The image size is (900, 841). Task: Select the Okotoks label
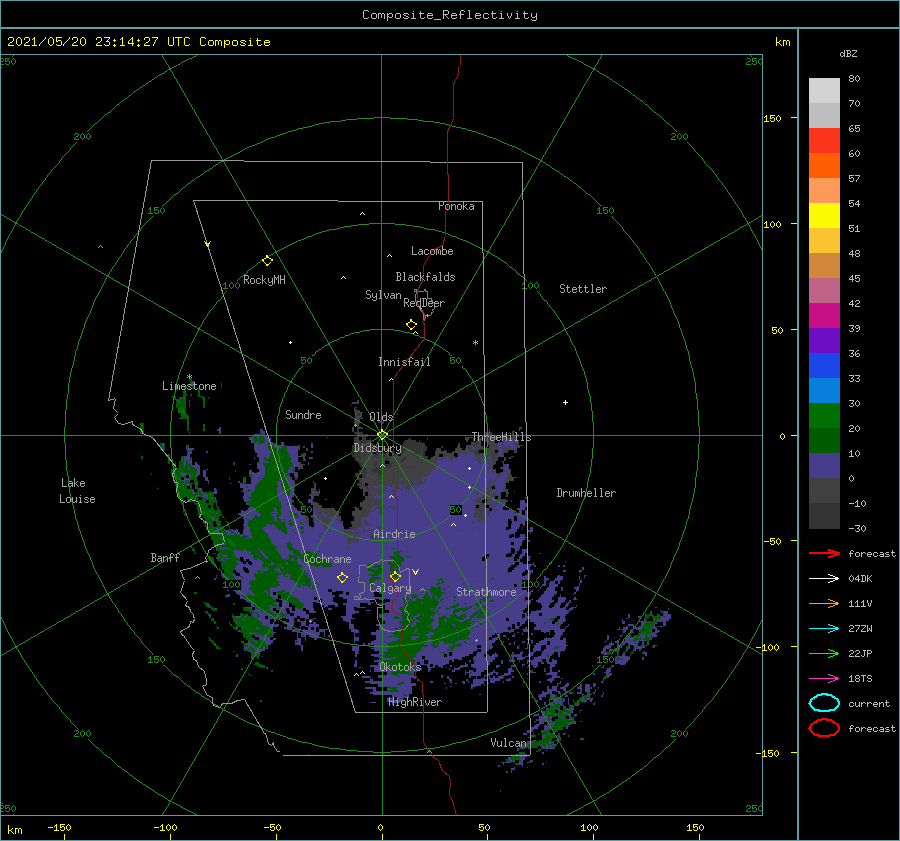pos(400,667)
